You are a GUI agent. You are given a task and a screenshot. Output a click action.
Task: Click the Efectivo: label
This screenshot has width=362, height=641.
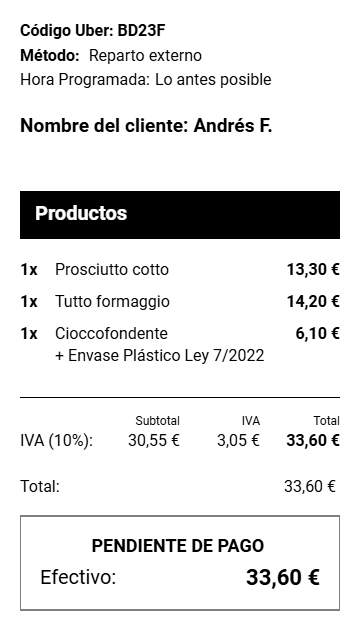coord(78,578)
